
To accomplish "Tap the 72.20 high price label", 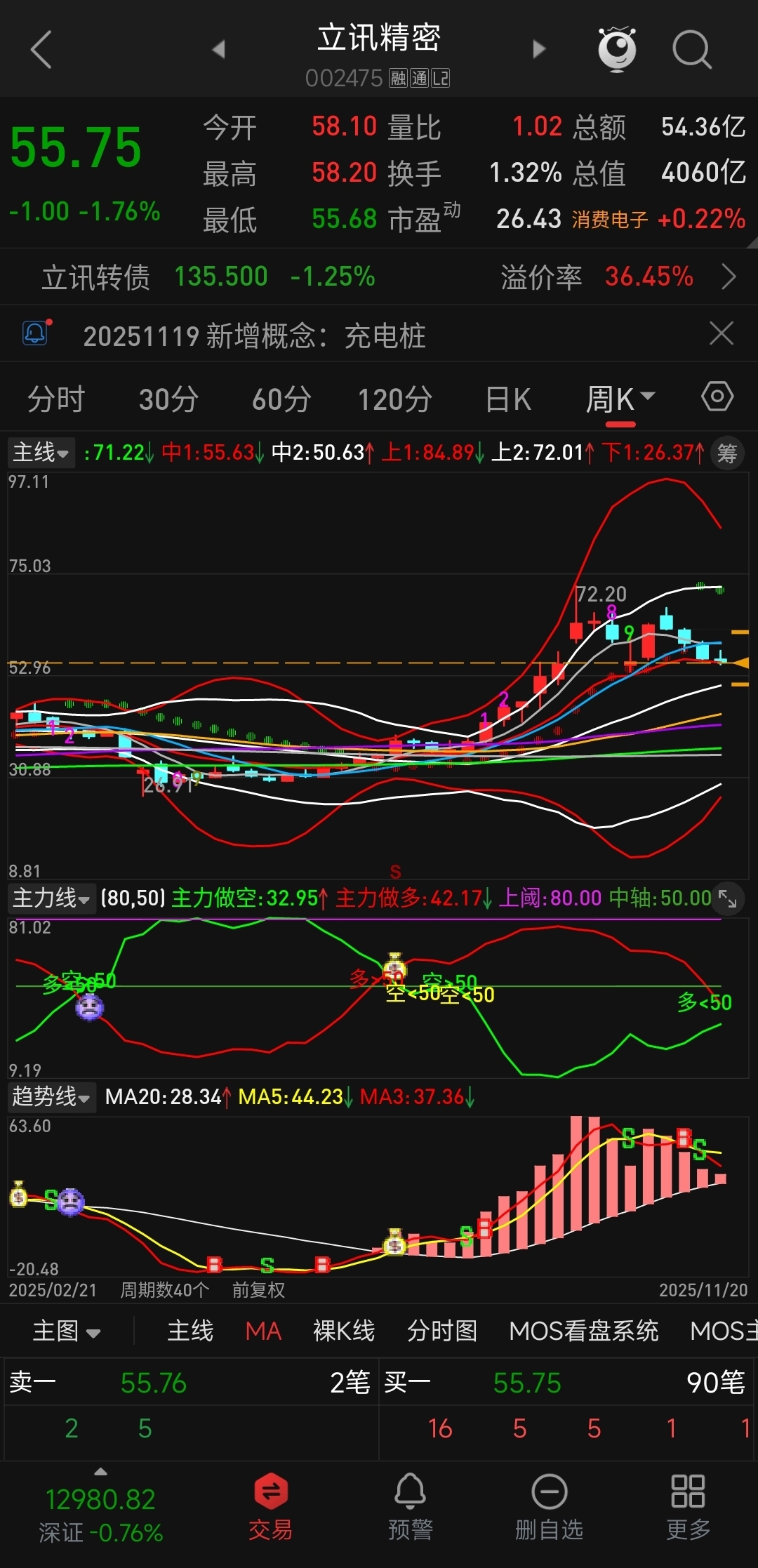I will (x=601, y=594).
